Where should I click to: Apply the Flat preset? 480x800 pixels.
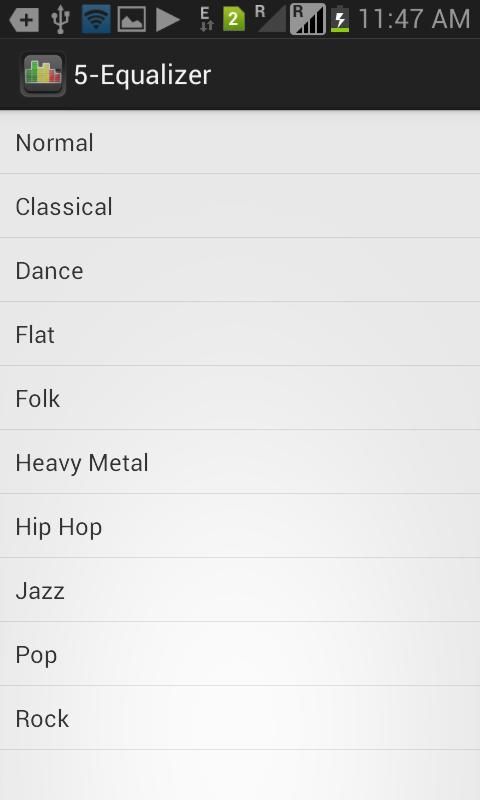pyautogui.click(x=240, y=334)
